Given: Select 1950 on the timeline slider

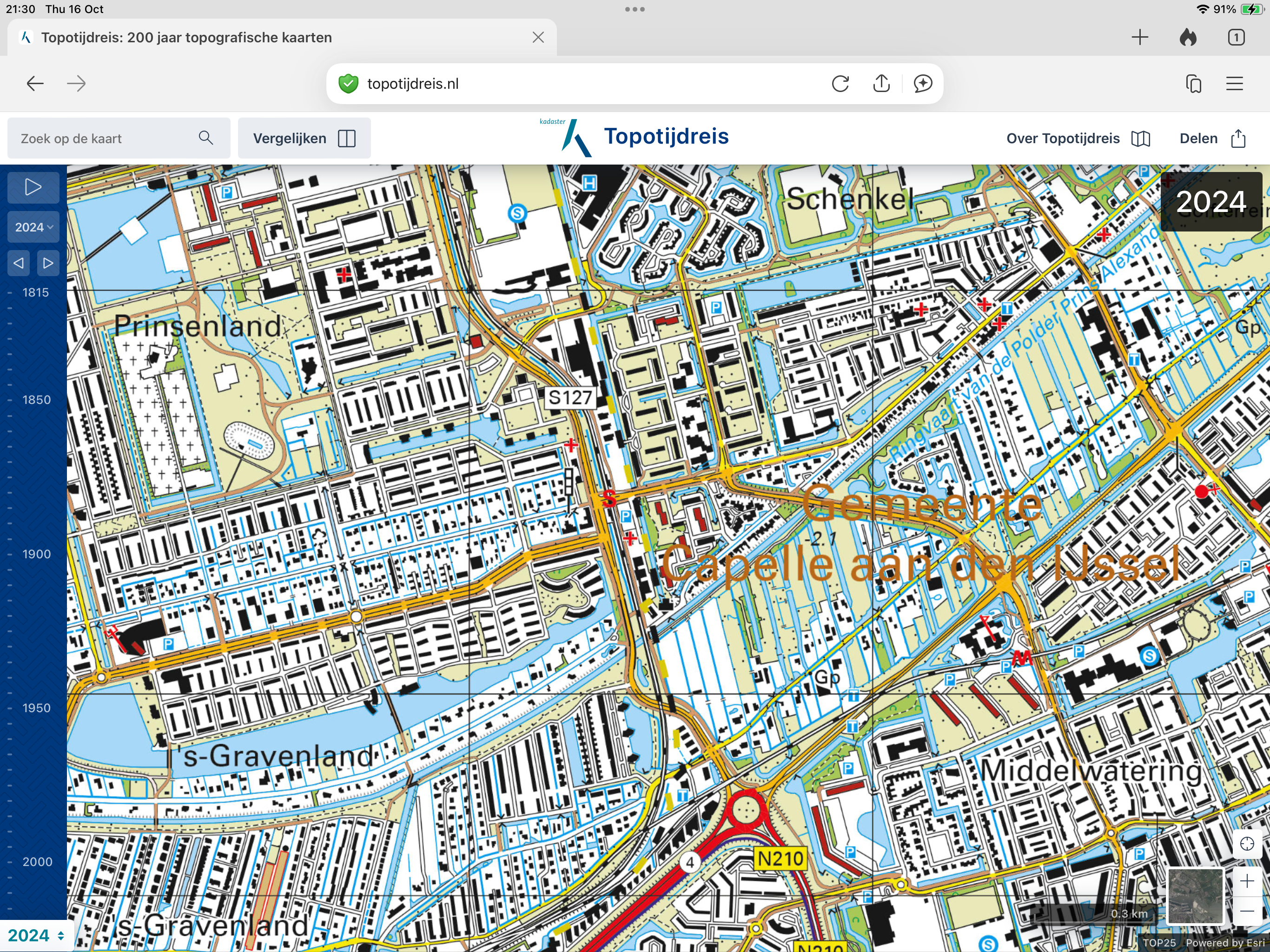Looking at the screenshot, I should pyautogui.click(x=36, y=708).
